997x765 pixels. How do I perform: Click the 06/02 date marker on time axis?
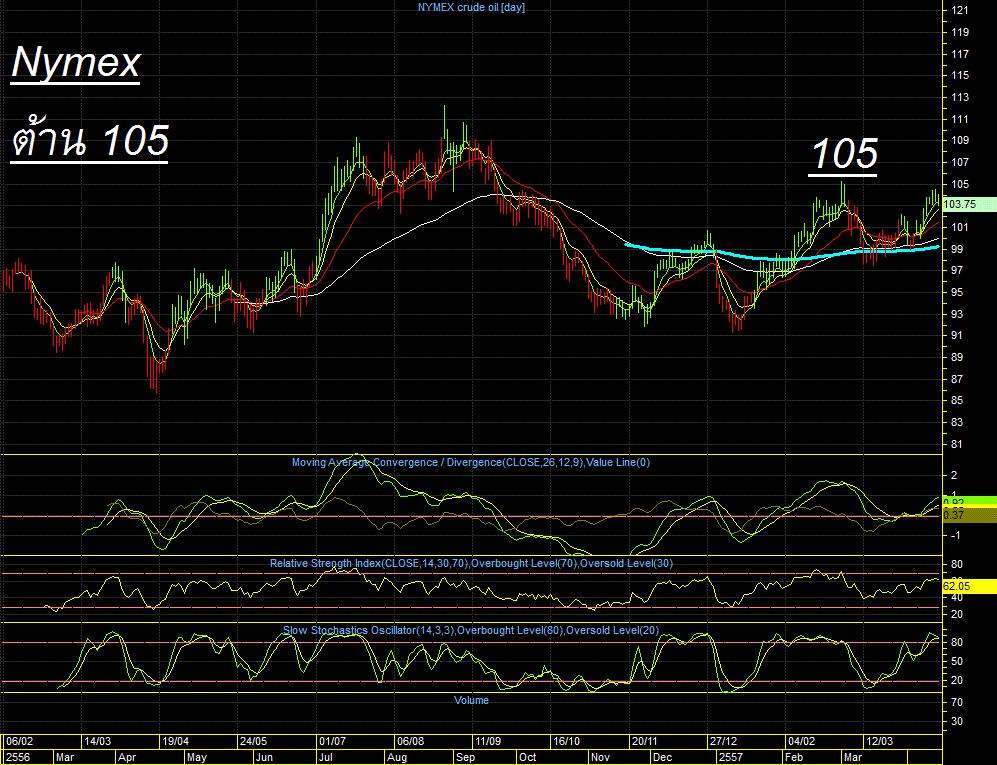[20, 741]
